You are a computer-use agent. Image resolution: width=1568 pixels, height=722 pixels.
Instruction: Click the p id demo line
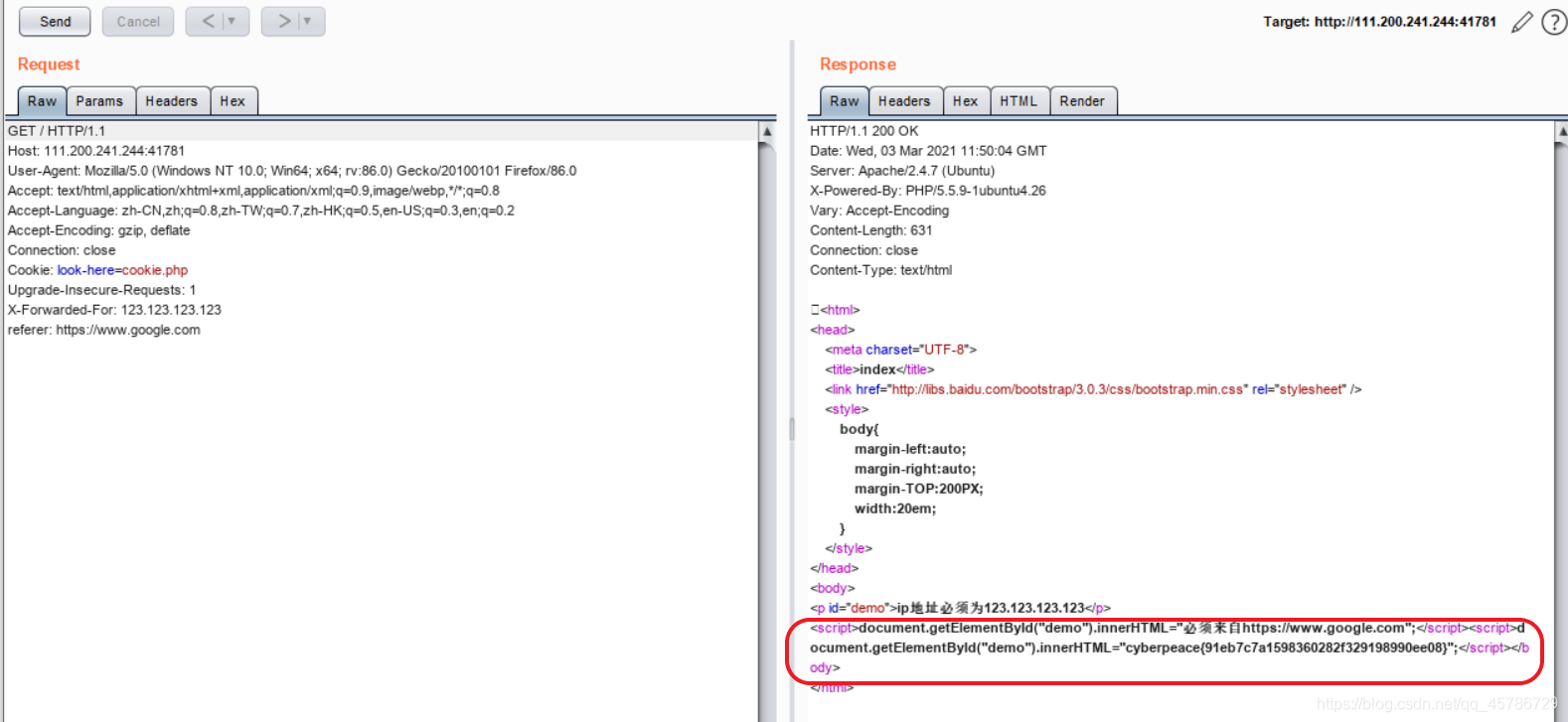961,608
